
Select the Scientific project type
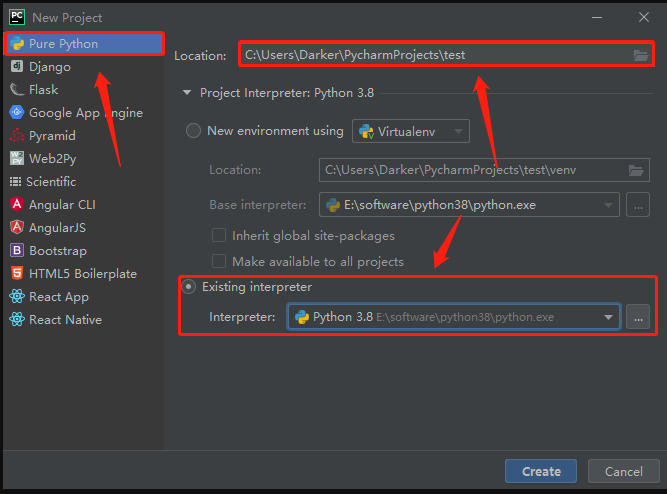[51, 182]
